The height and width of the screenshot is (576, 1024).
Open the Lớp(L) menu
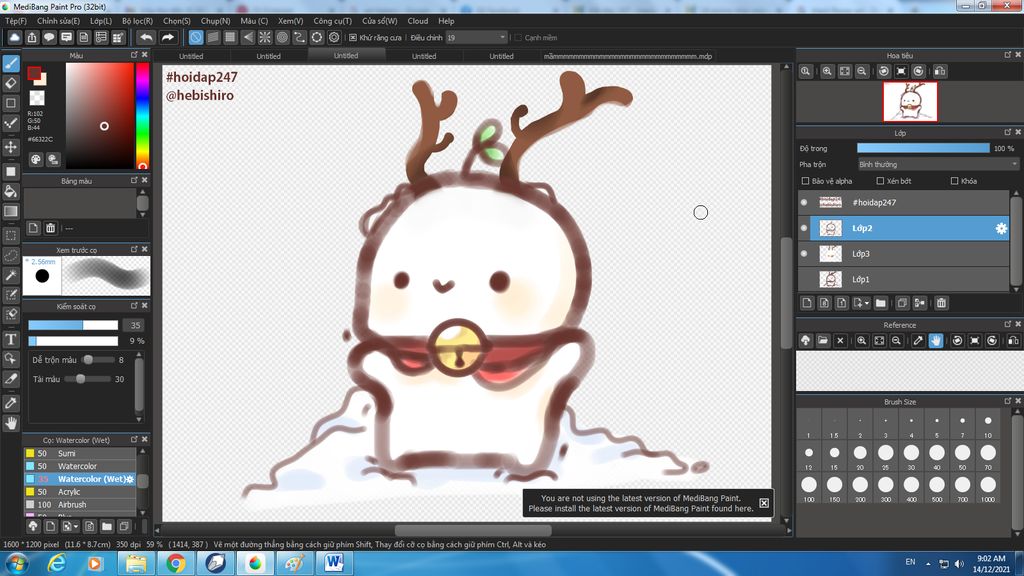101,21
